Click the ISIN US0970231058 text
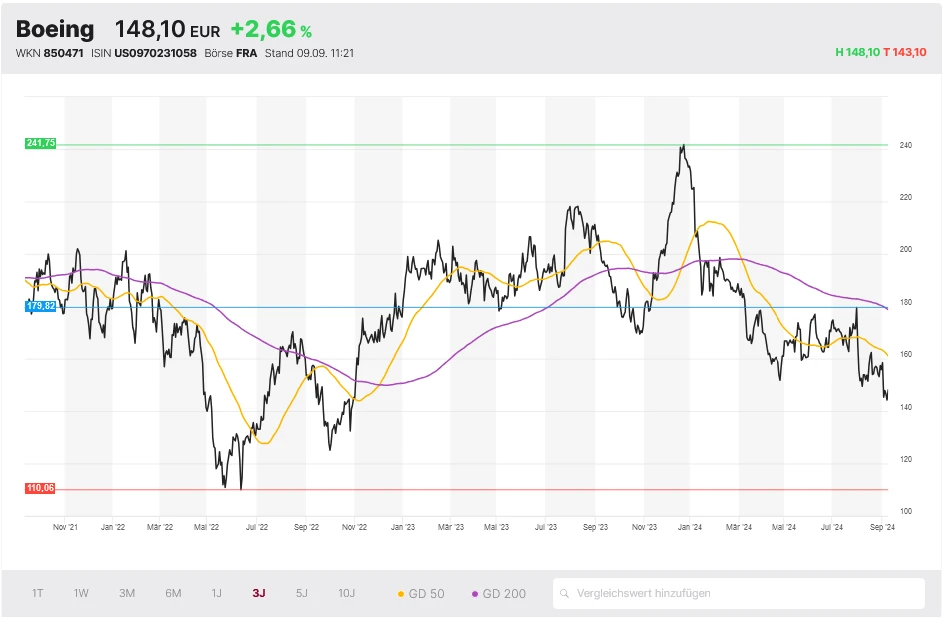The image size is (944, 628). 155,53
